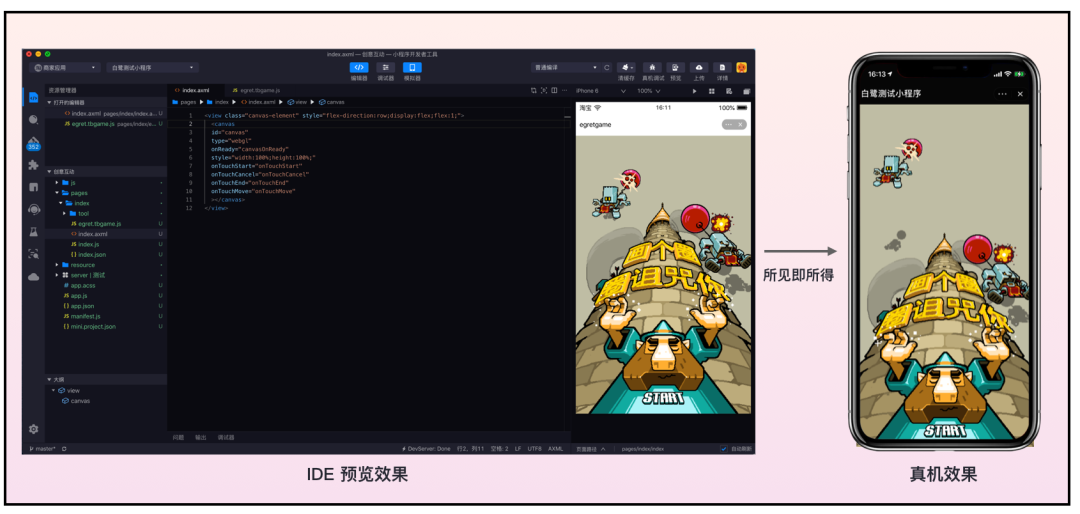Click the cloud icon in the sidebar
The width and height of the screenshot is (1080, 514).
point(33,276)
